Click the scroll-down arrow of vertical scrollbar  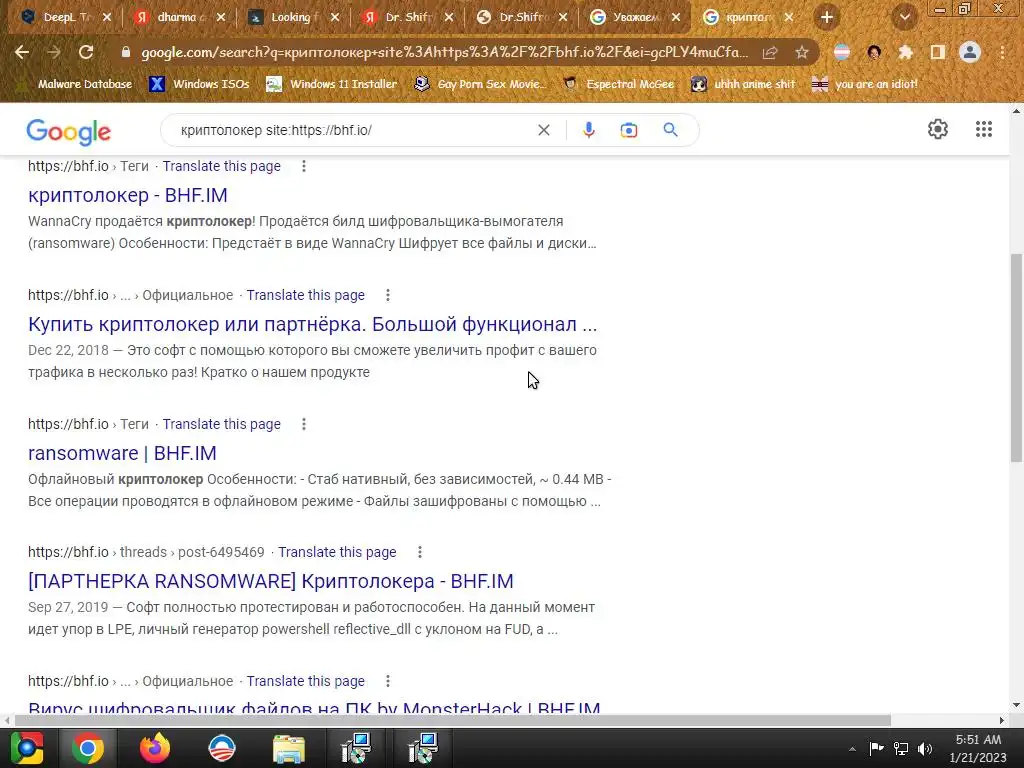pyautogui.click(x=1016, y=705)
